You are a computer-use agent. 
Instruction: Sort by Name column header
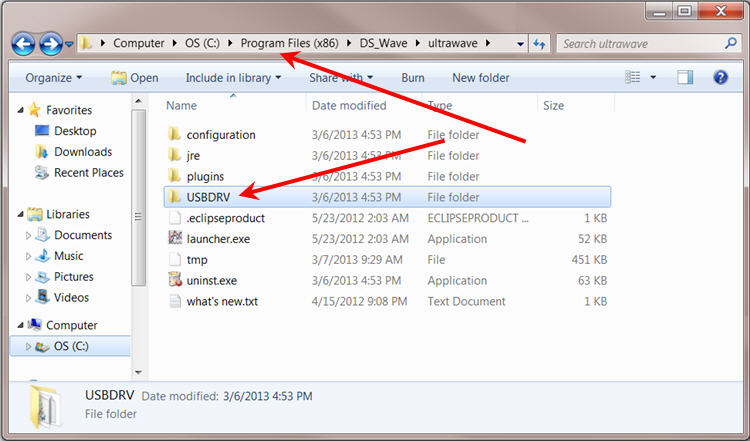pyautogui.click(x=181, y=105)
